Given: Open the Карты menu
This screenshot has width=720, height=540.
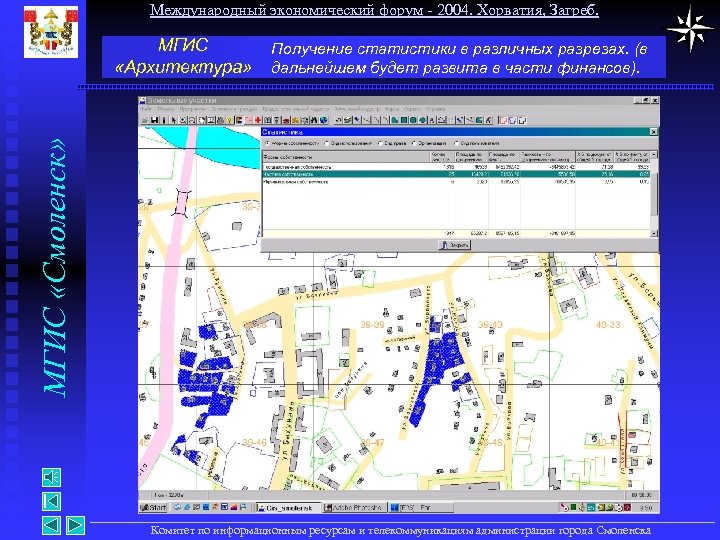Looking at the screenshot, I should [x=392, y=109].
